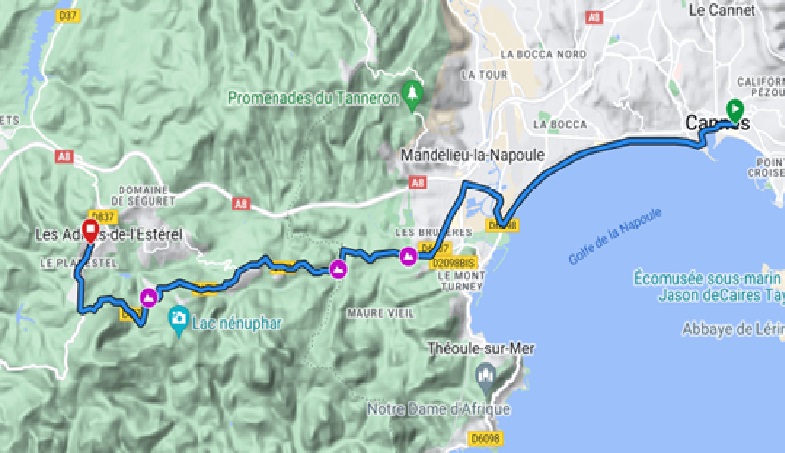This screenshot has height=453, width=785.
Task: Click the green start marker at Cannes
Action: click(x=734, y=111)
